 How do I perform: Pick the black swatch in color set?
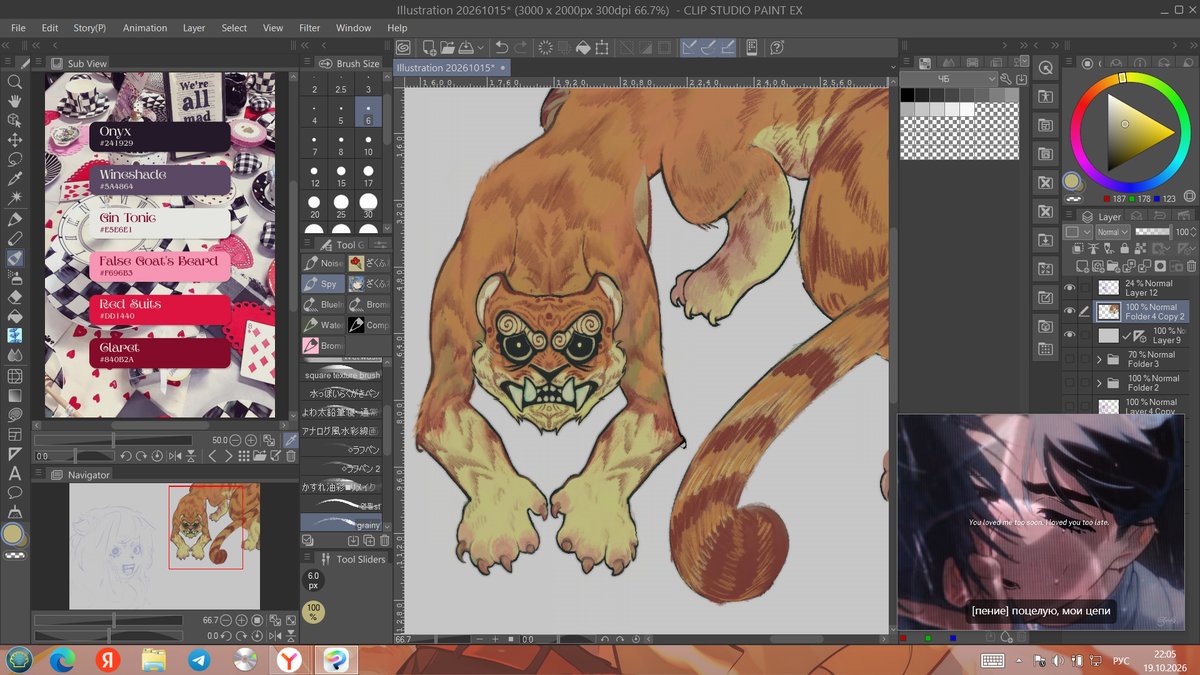click(x=907, y=95)
